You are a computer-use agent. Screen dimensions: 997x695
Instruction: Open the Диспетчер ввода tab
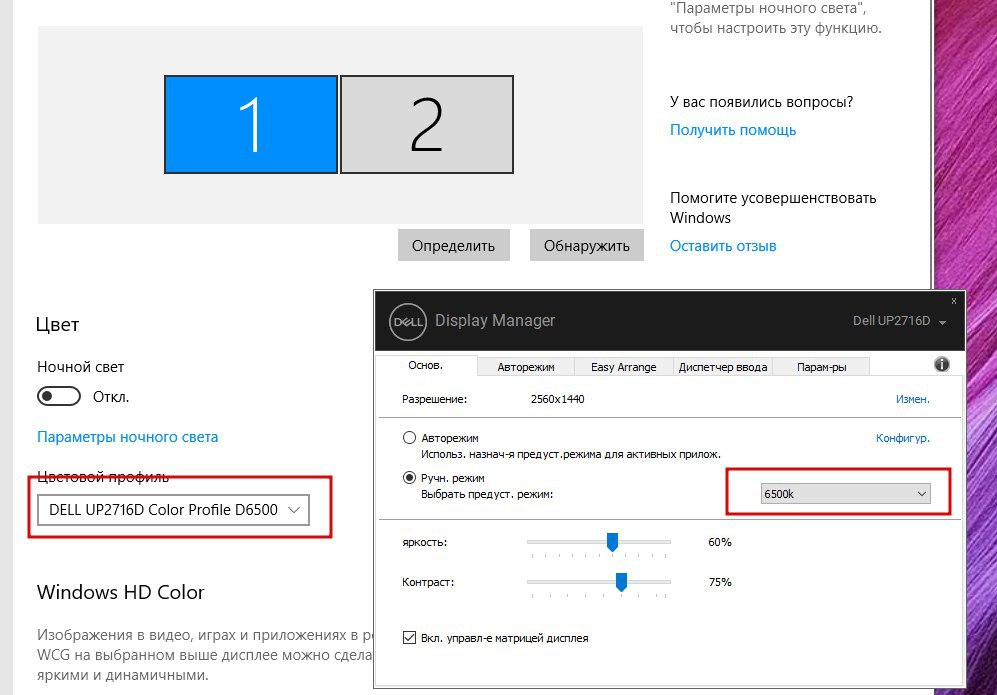click(723, 367)
